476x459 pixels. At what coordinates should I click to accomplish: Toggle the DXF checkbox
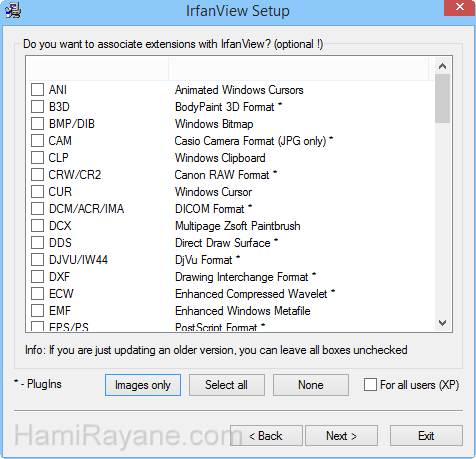(37, 277)
